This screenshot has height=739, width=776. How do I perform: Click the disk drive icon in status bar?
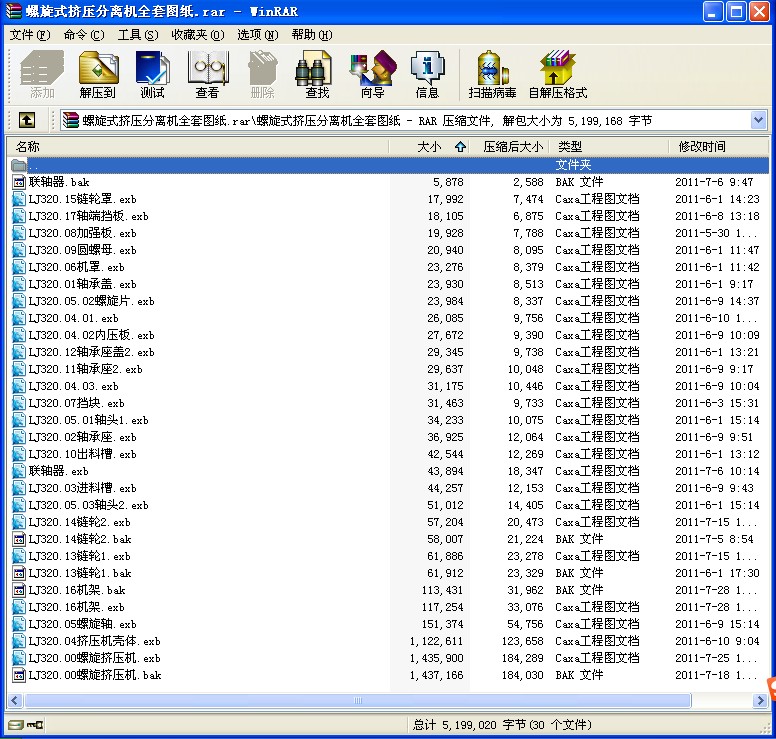(x=16, y=725)
